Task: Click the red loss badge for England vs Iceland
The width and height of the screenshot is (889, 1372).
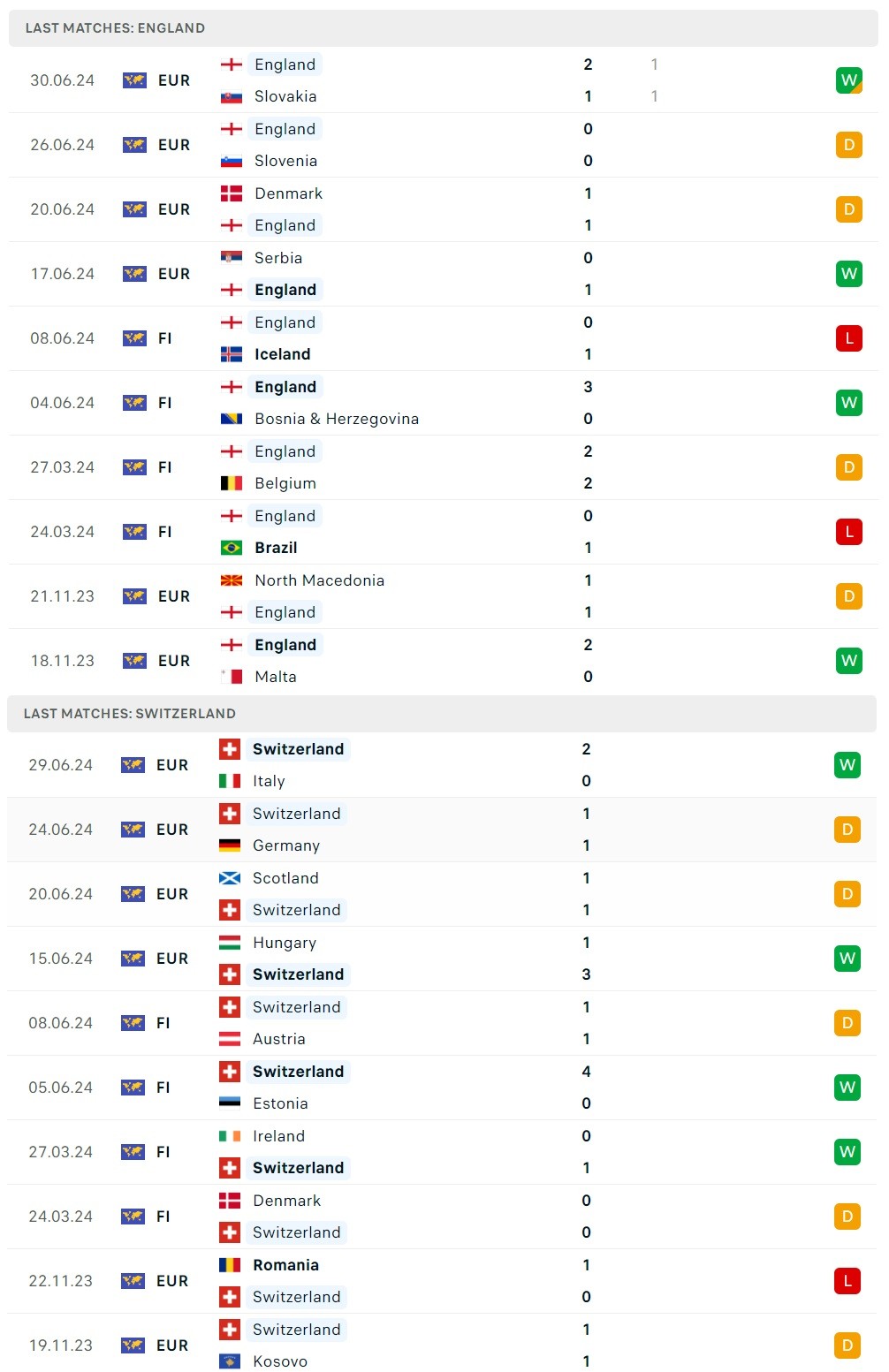Action: point(848,338)
